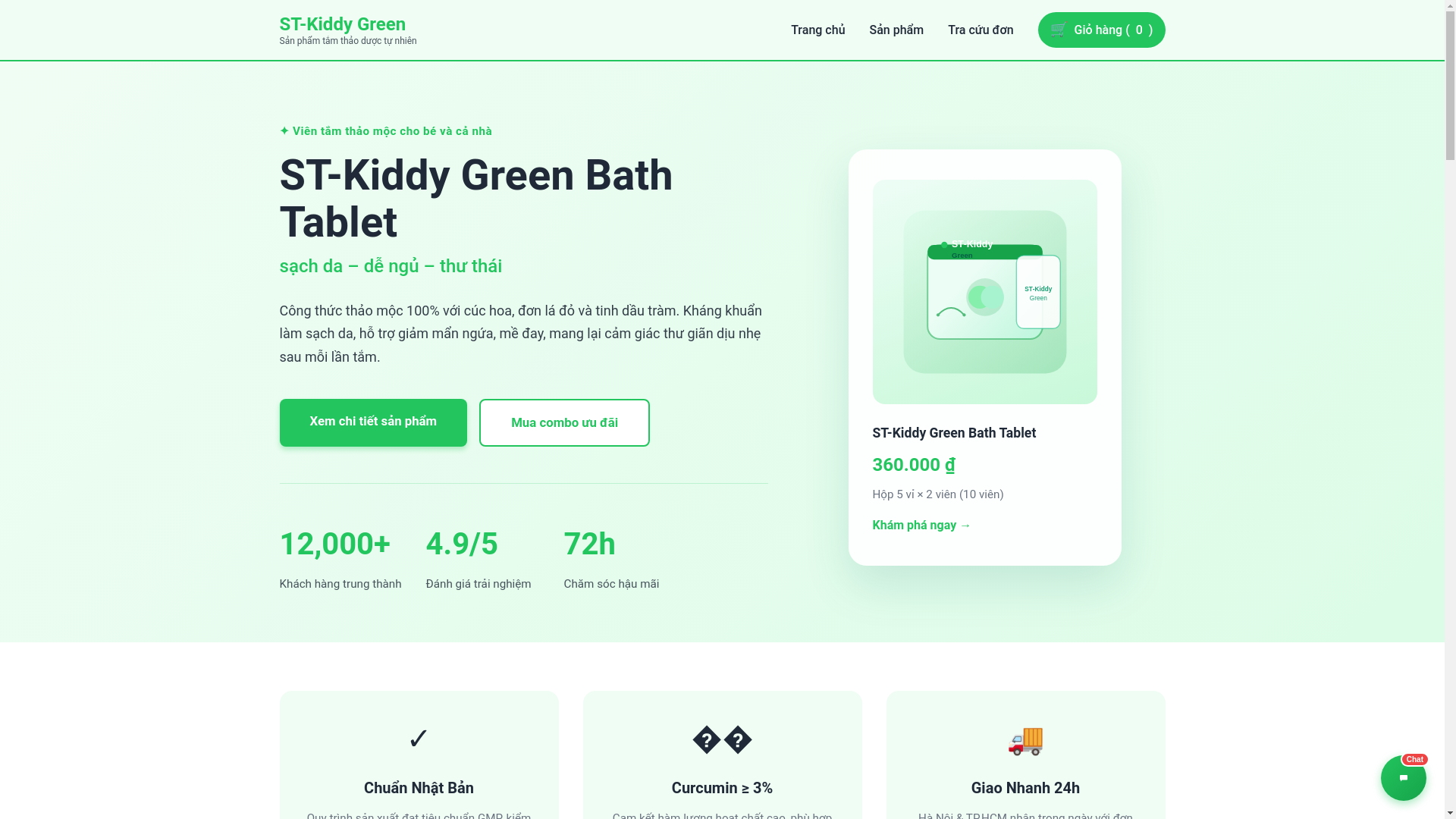The height and width of the screenshot is (819, 1456).
Task: Click Xem chi tiết sản phẩm button
Action: pos(373,422)
